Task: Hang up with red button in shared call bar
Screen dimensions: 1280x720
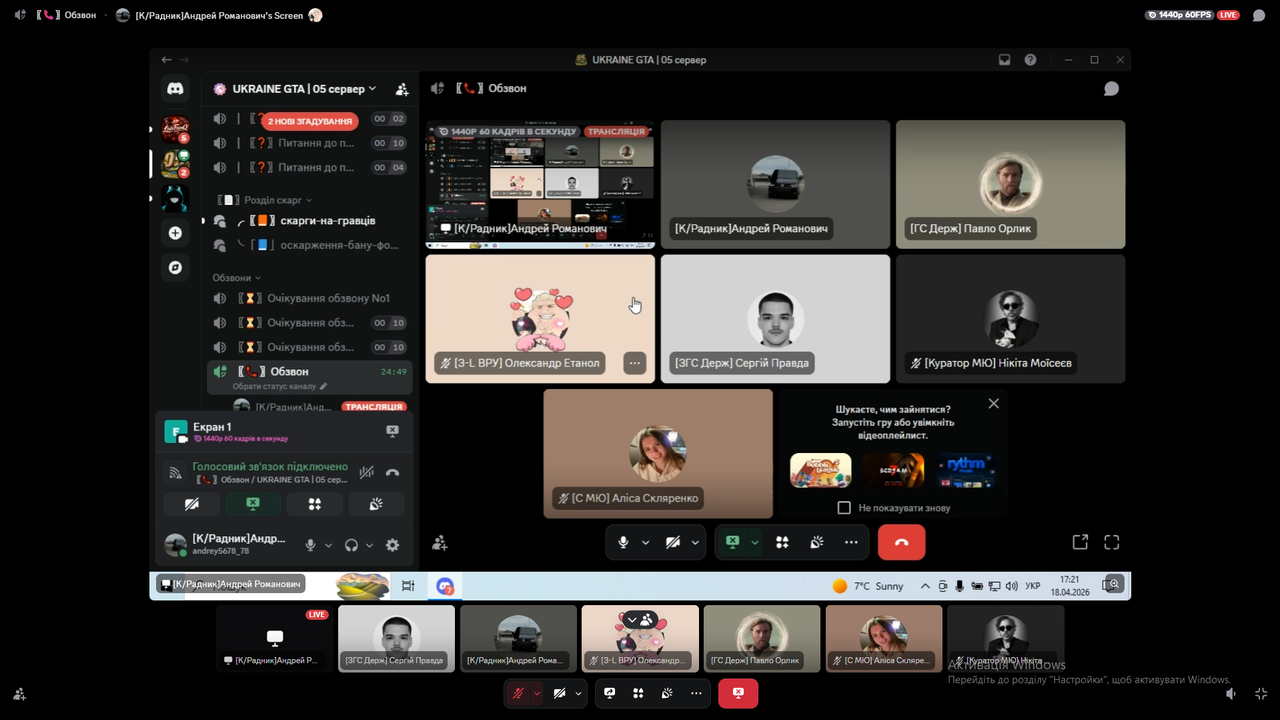Action: coord(901,542)
